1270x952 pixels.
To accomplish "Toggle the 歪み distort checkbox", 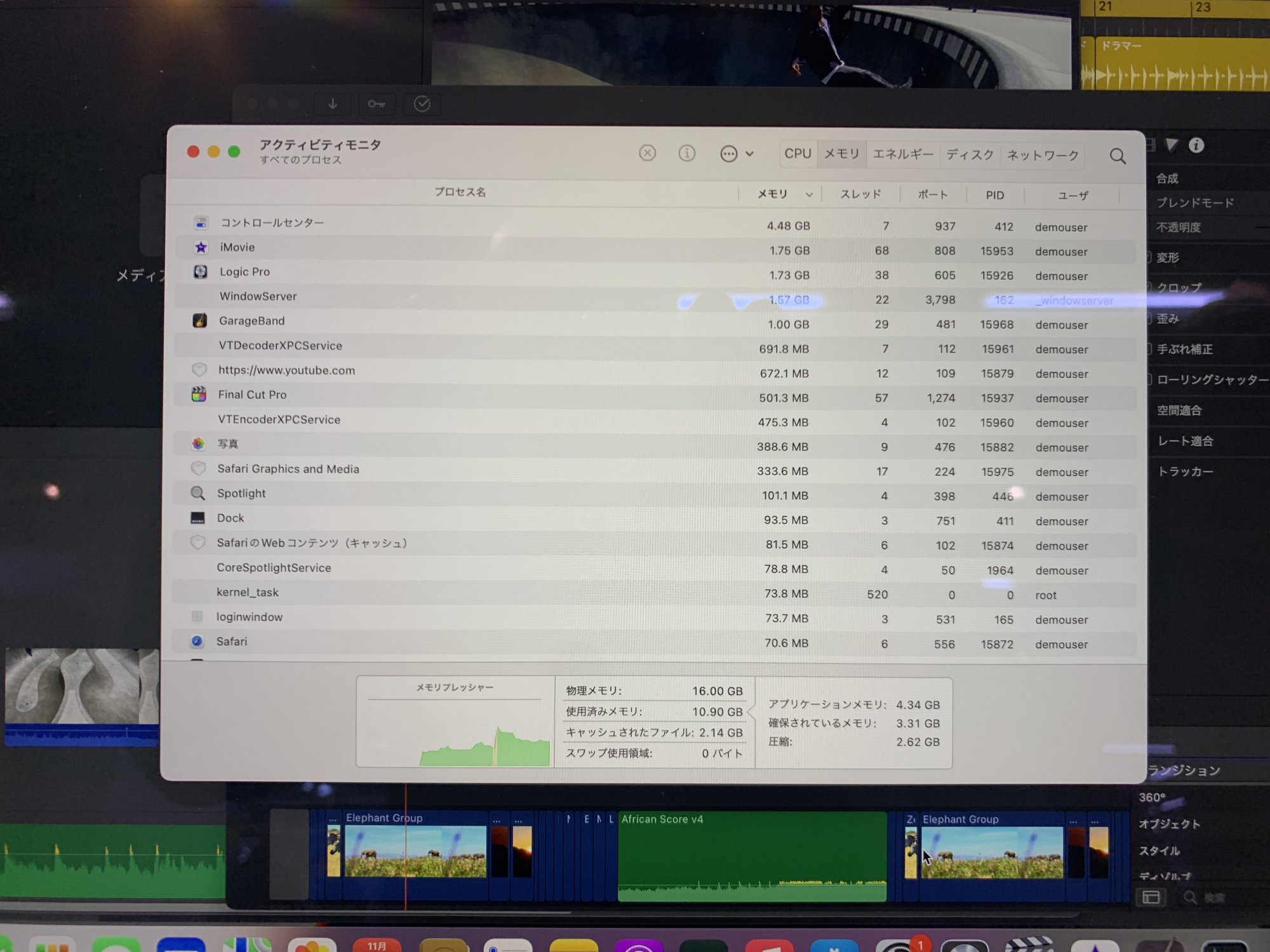I will [1150, 318].
